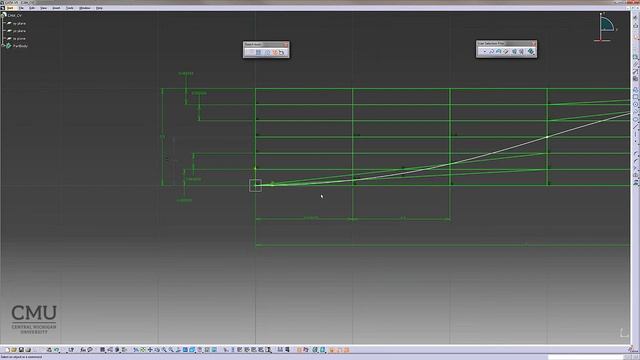This screenshot has height=360, width=640.
Task: Click the Save icon
Action: pos(21,350)
